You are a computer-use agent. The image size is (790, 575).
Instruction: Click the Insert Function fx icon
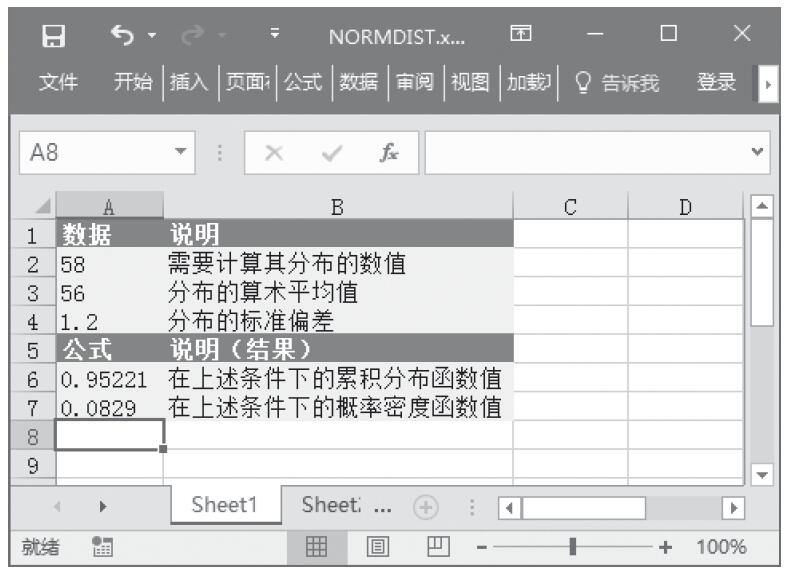[386, 153]
